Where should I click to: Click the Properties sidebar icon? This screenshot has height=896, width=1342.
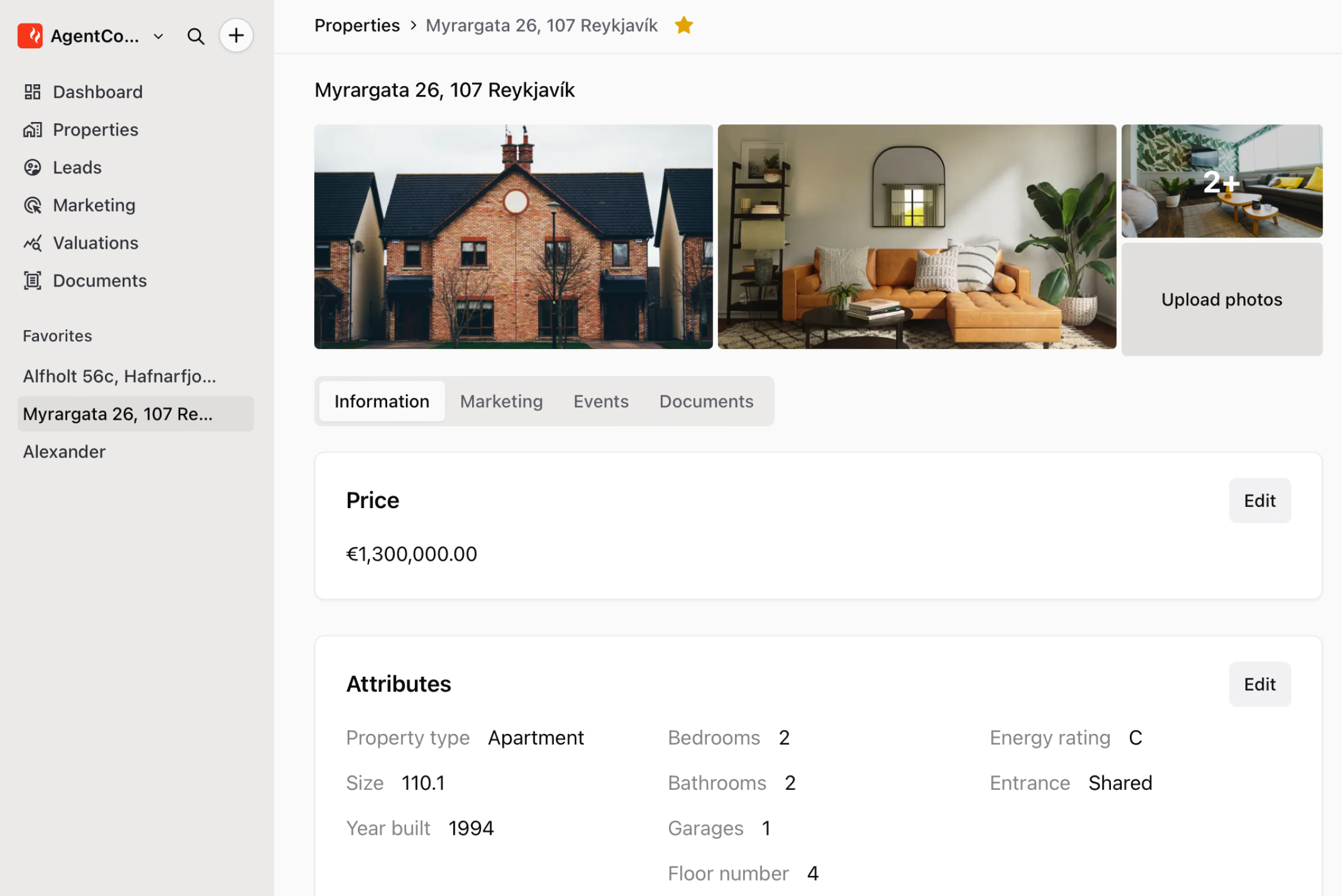pos(33,129)
